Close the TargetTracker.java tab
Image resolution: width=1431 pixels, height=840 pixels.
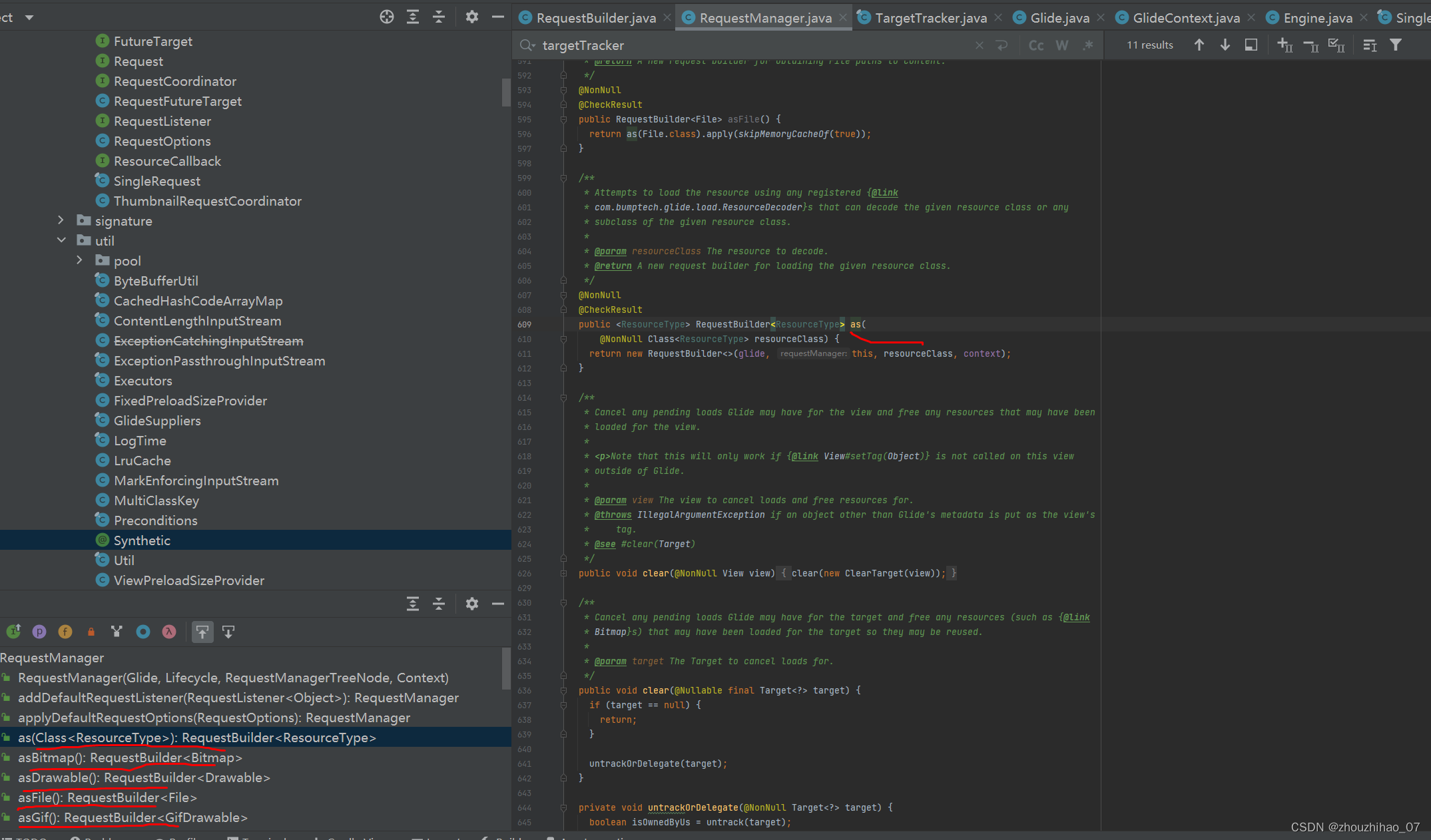click(998, 18)
